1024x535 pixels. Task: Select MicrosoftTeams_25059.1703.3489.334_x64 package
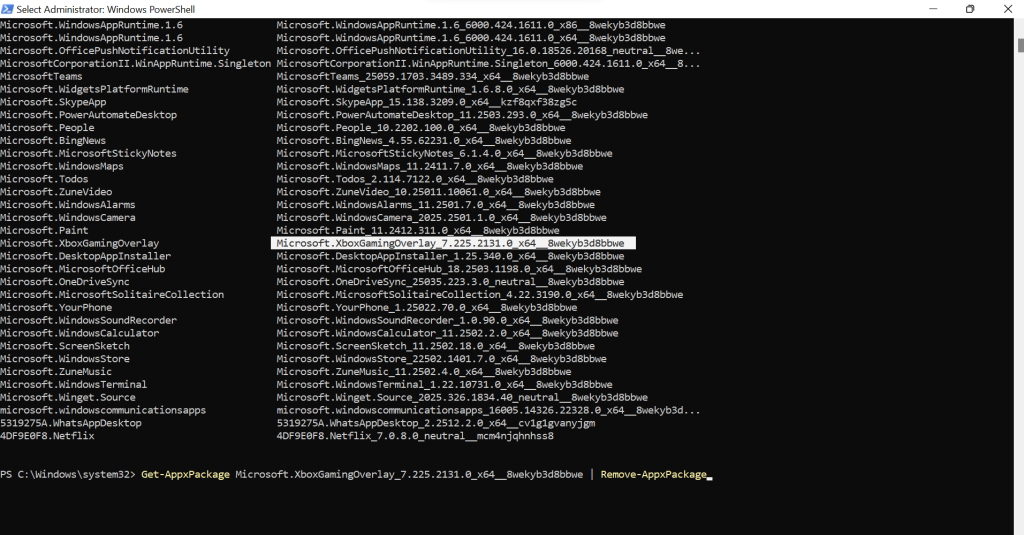click(432, 76)
